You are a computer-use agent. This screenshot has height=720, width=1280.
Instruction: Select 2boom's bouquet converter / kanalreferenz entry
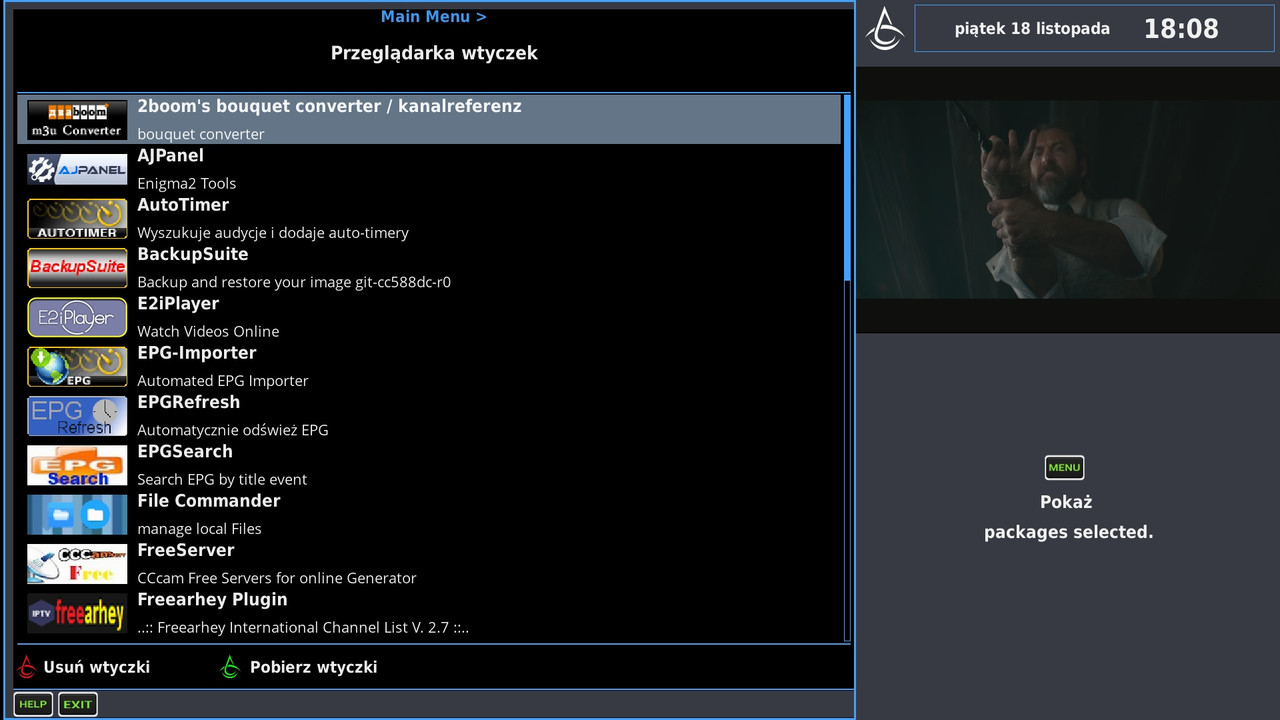click(x=429, y=119)
